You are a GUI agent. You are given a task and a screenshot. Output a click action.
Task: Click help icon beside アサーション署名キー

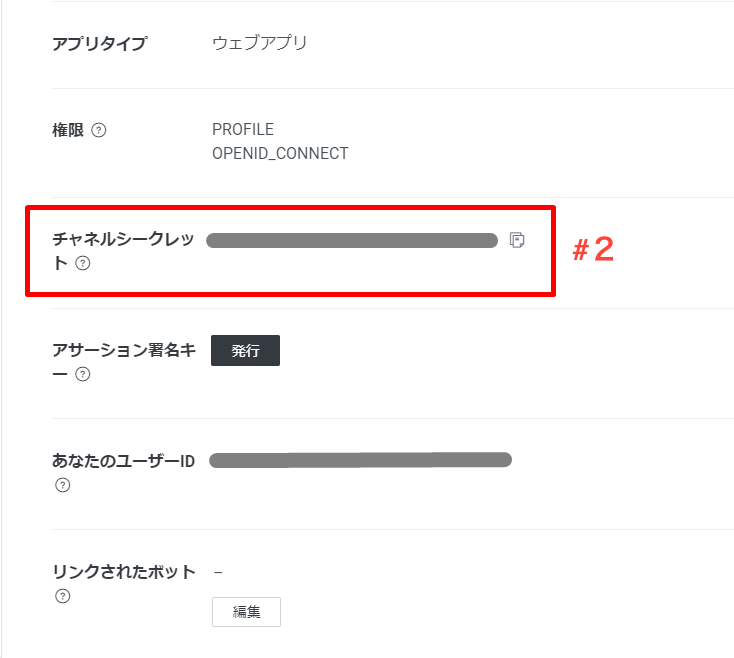pos(83,375)
